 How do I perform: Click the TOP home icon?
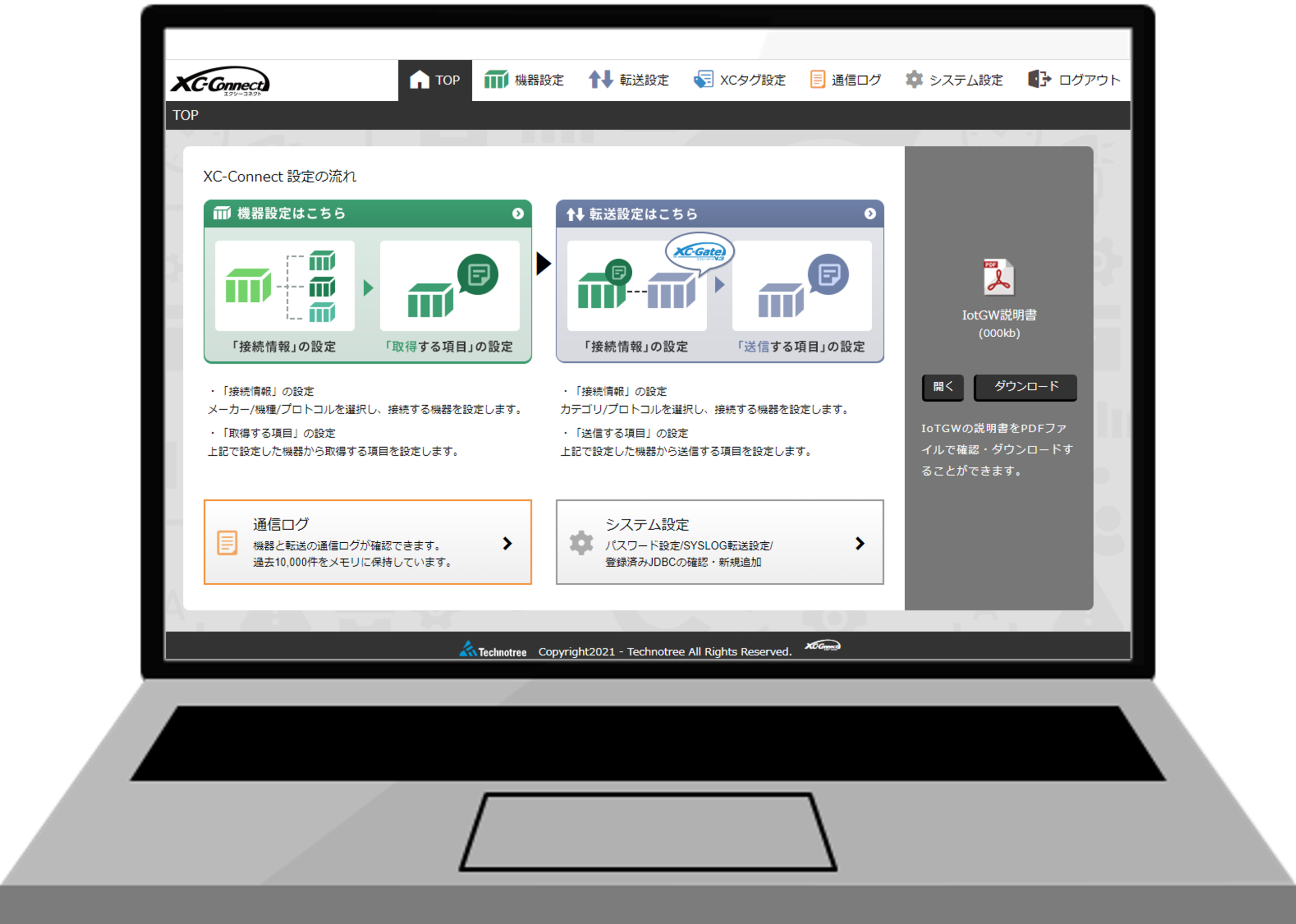click(x=419, y=79)
